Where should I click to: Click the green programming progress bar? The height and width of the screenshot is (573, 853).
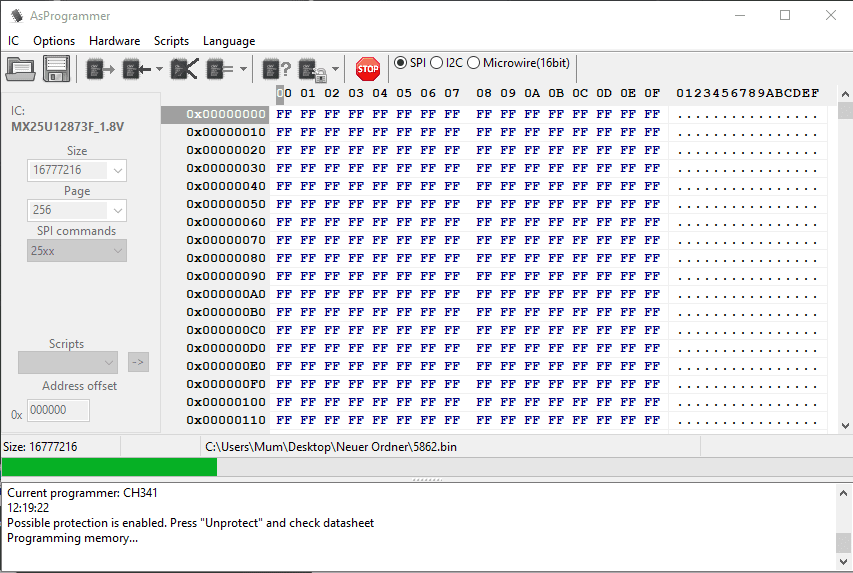click(109, 467)
